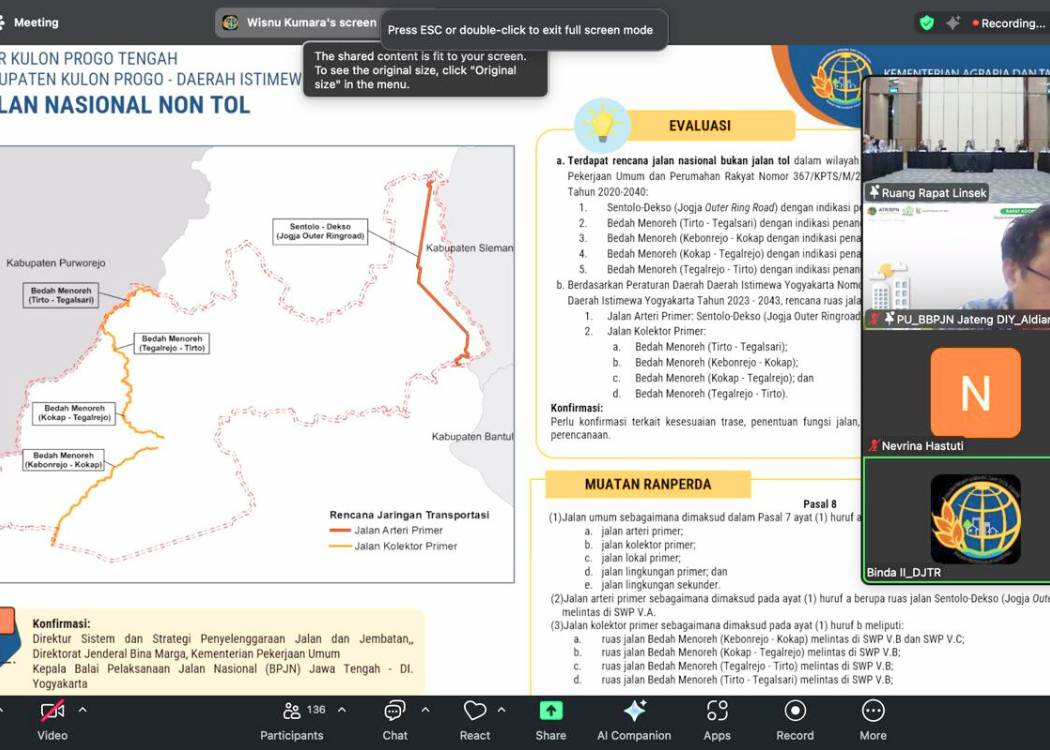
Task: Select the Nevrina Hastuti participant tile
Action: (956, 394)
